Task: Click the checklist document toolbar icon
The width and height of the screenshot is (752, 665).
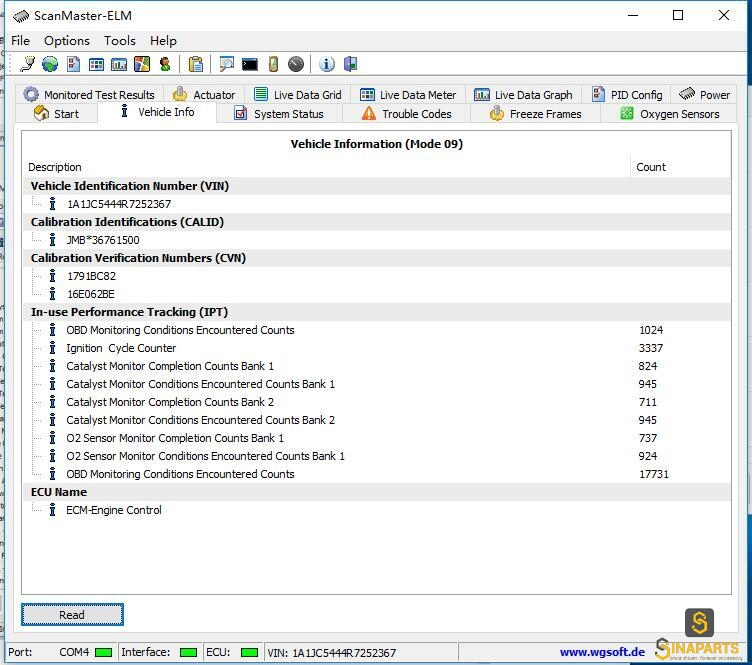Action: click(73, 64)
